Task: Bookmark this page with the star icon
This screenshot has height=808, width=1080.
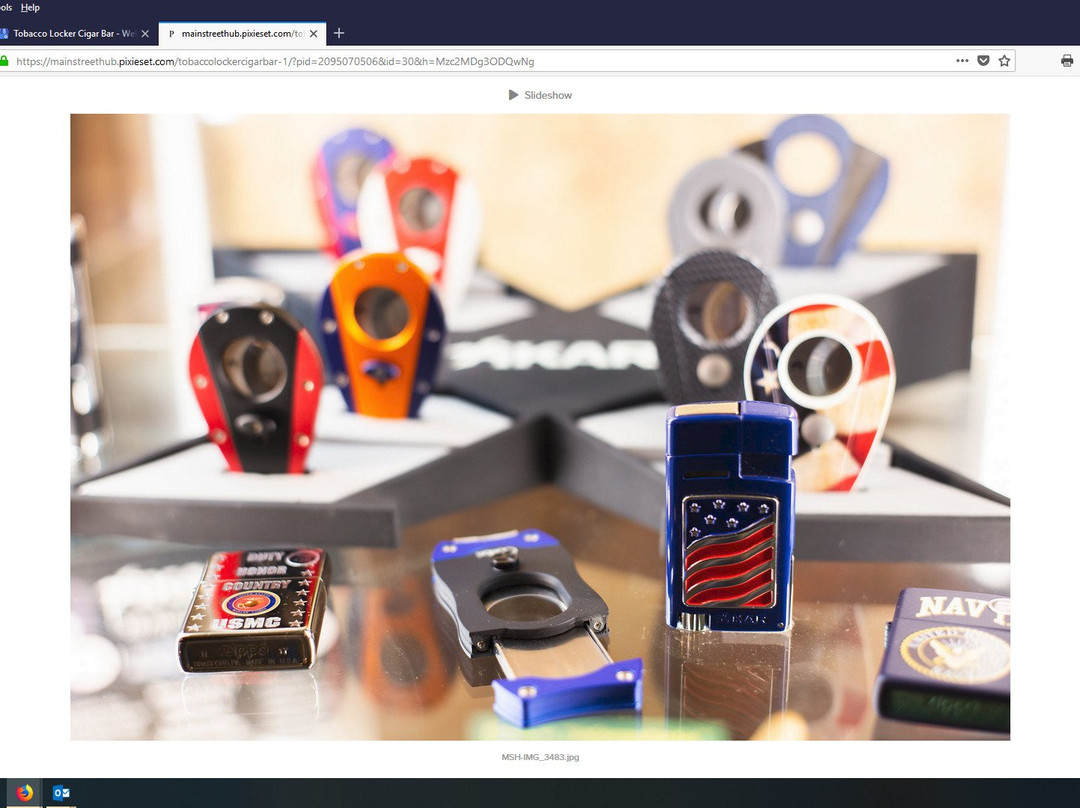Action: 1004,61
